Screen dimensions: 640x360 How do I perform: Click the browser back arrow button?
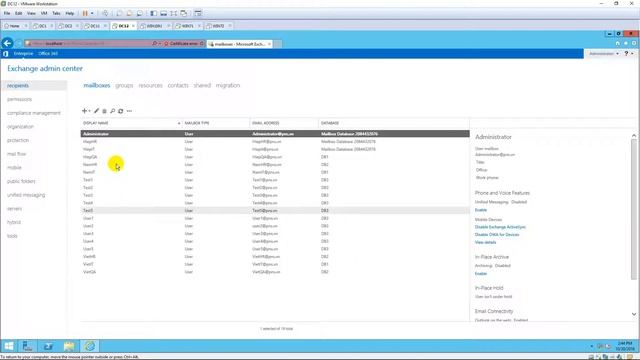click(7, 43)
